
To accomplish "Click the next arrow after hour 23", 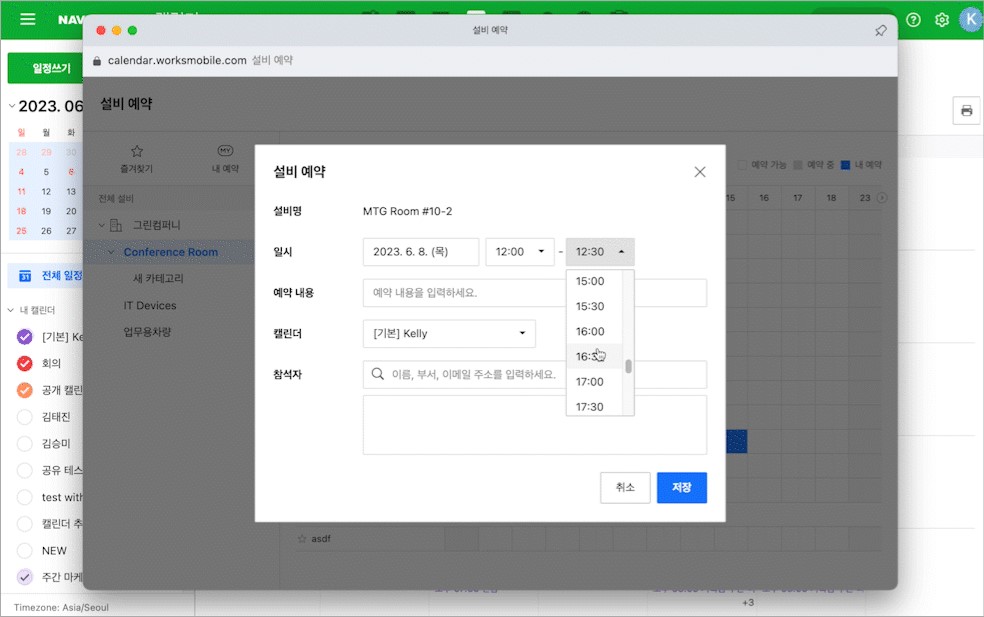I will tap(882, 198).
